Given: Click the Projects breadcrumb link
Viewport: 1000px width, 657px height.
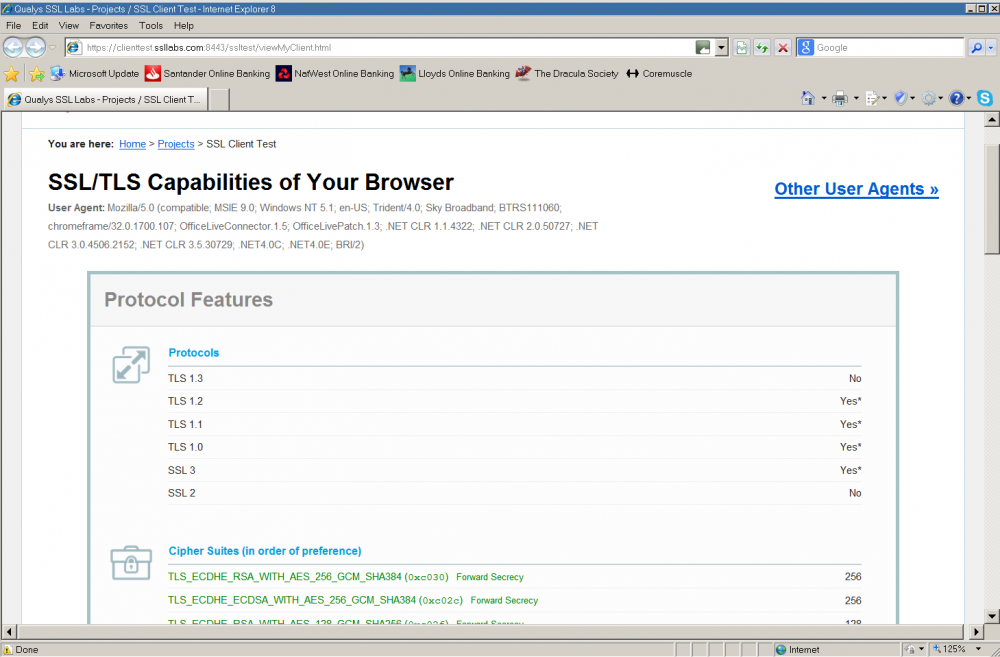Looking at the screenshot, I should (x=176, y=144).
